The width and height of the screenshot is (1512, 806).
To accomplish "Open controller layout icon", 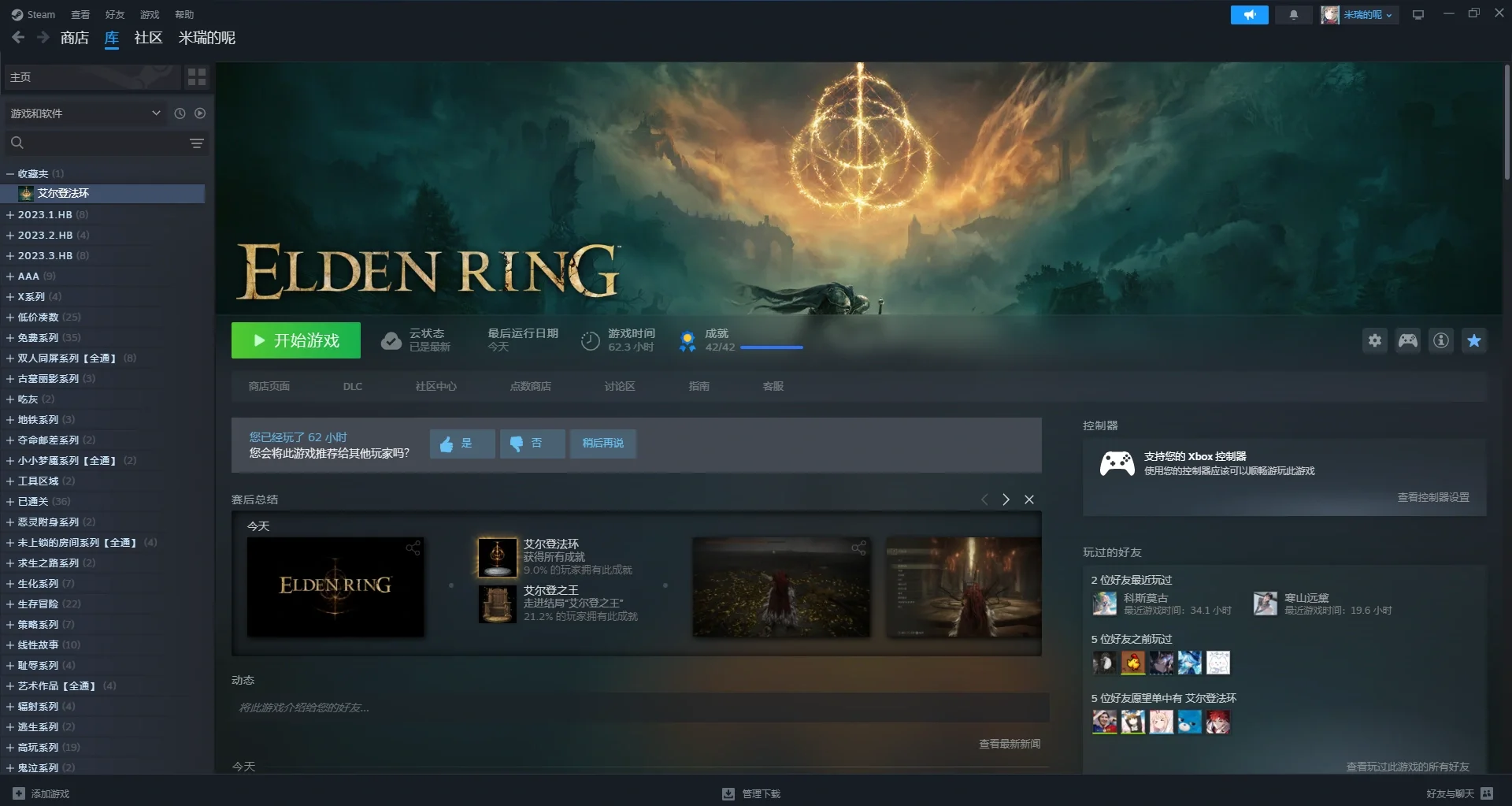I will 1408,340.
